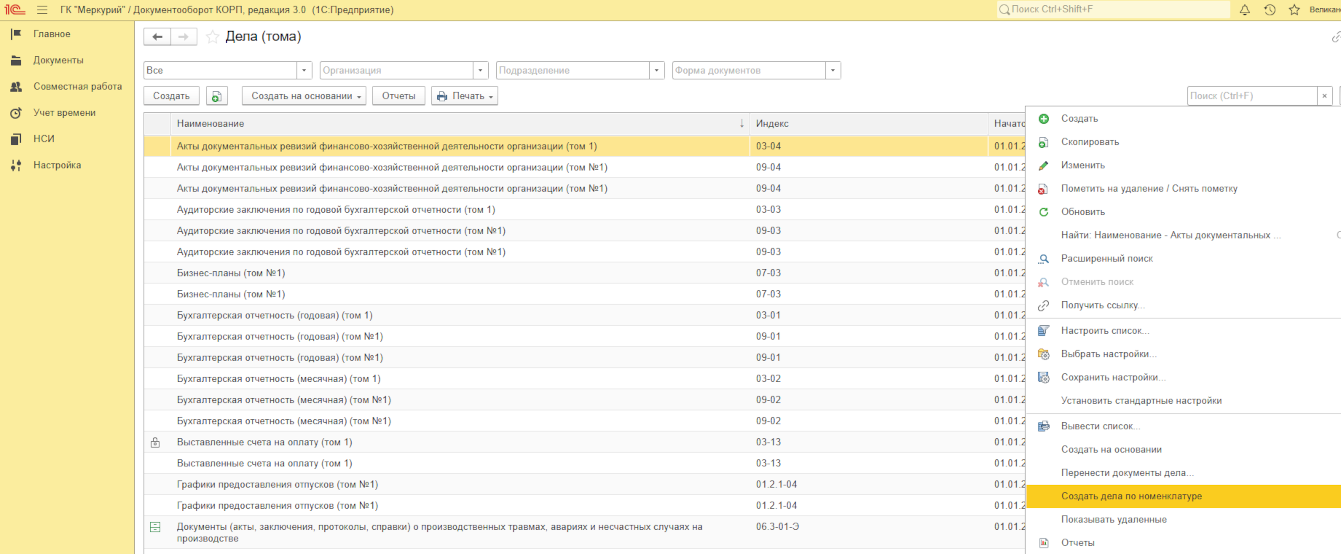Expand the Организация filter dropdown
The image size is (1341, 554).
pos(480,71)
